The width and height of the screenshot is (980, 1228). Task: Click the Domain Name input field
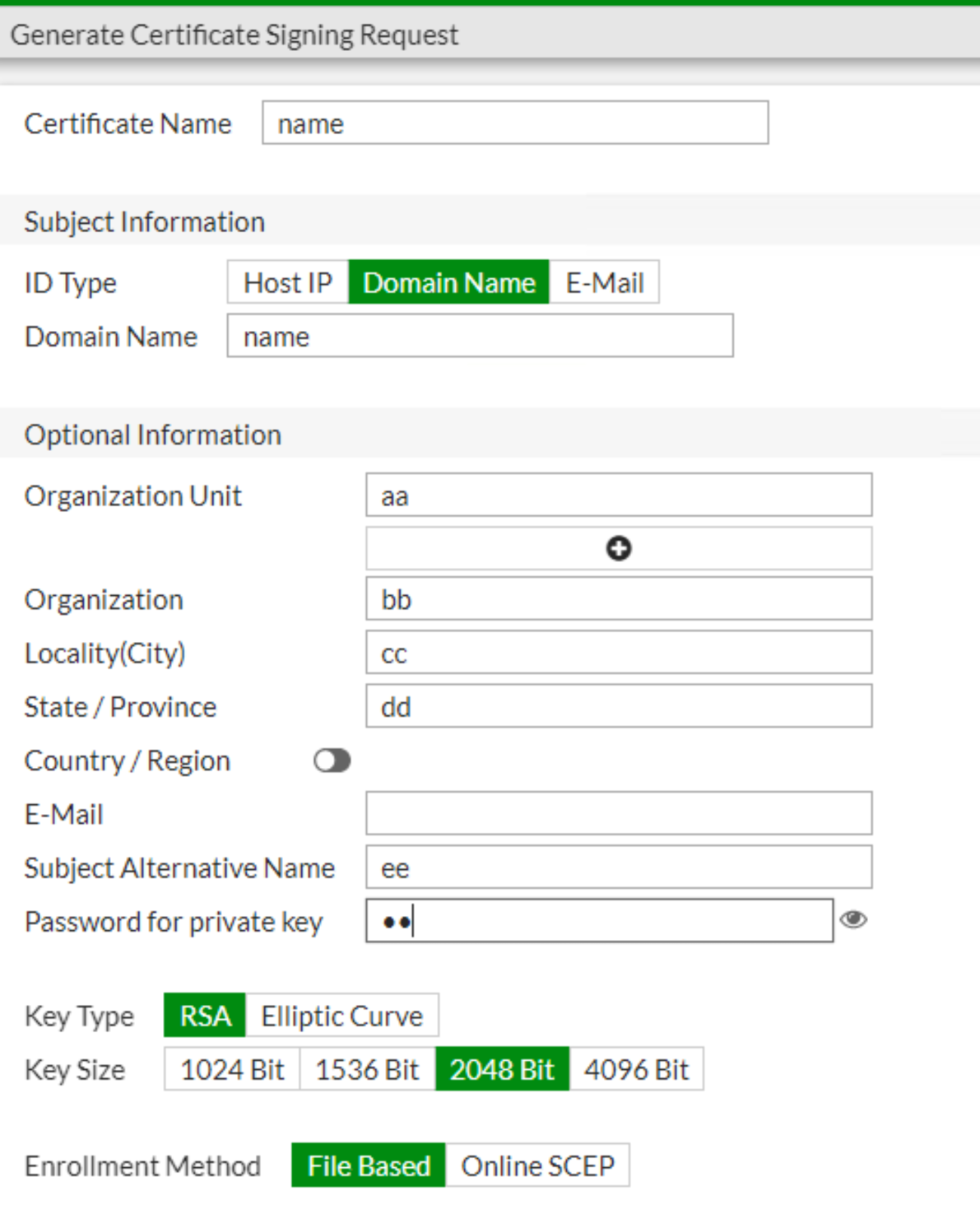(x=481, y=336)
